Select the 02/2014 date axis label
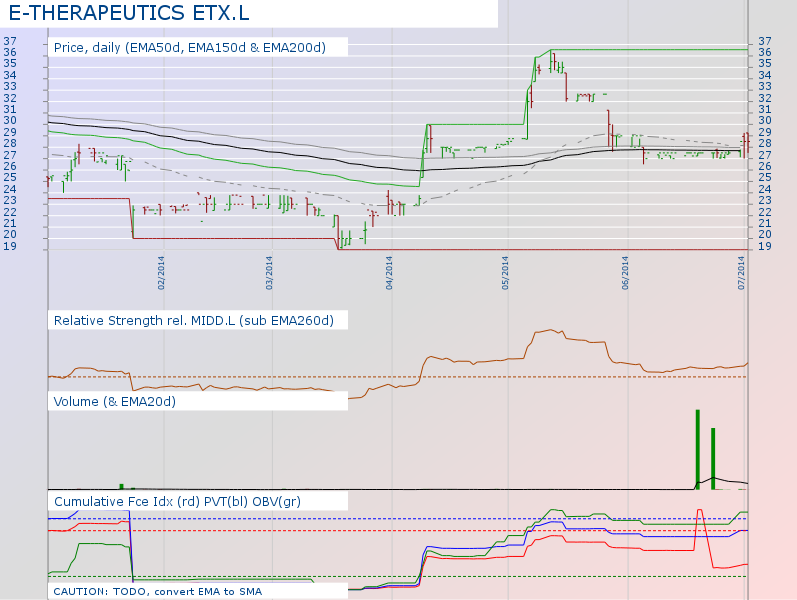This screenshot has height=600, width=797. [x=161, y=273]
